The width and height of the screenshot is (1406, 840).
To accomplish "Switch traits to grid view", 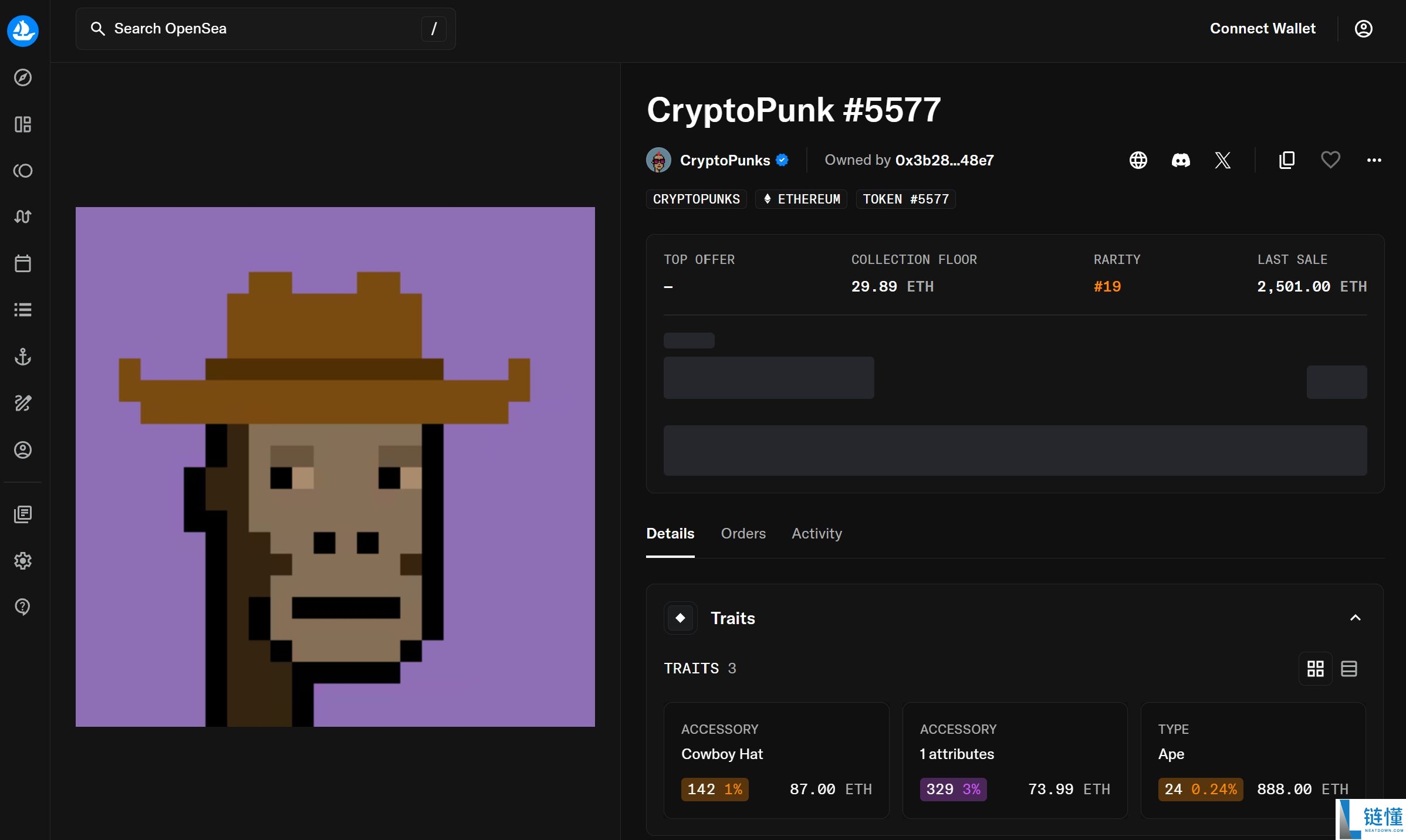I will coord(1316,669).
